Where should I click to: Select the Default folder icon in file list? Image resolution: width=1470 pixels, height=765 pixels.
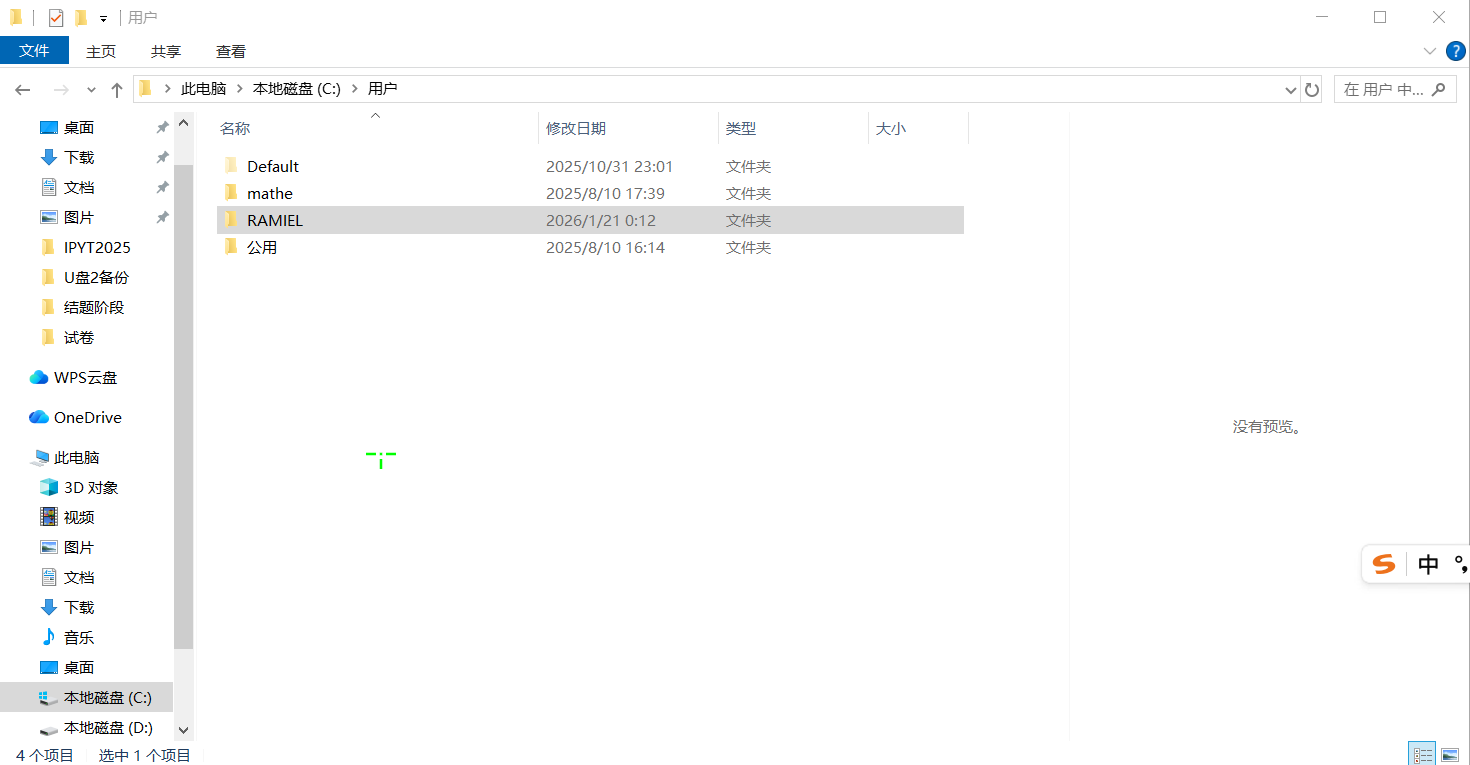click(x=231, y=166)
